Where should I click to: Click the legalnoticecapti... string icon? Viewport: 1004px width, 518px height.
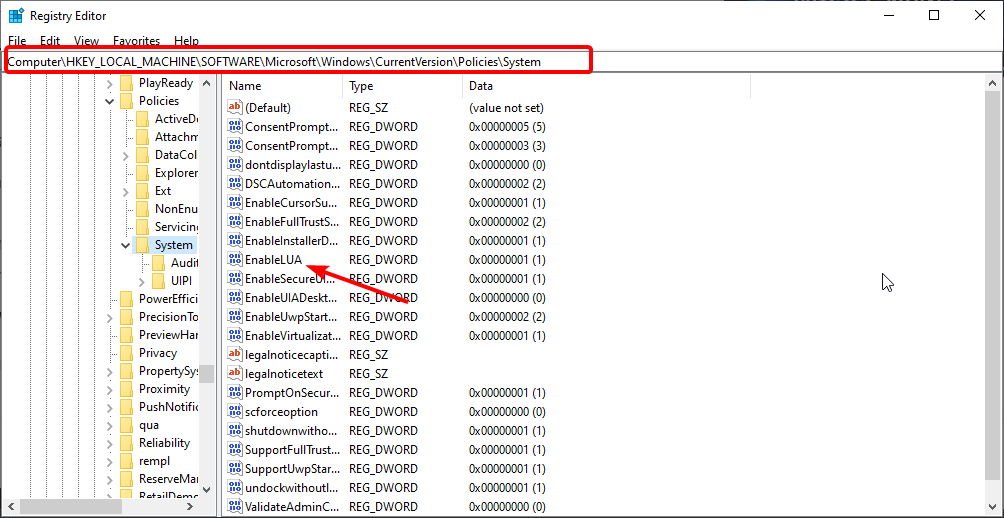[235, 354]
